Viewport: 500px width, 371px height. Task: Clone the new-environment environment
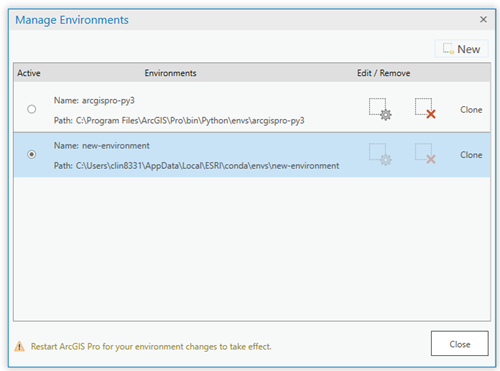pos(471,155)
